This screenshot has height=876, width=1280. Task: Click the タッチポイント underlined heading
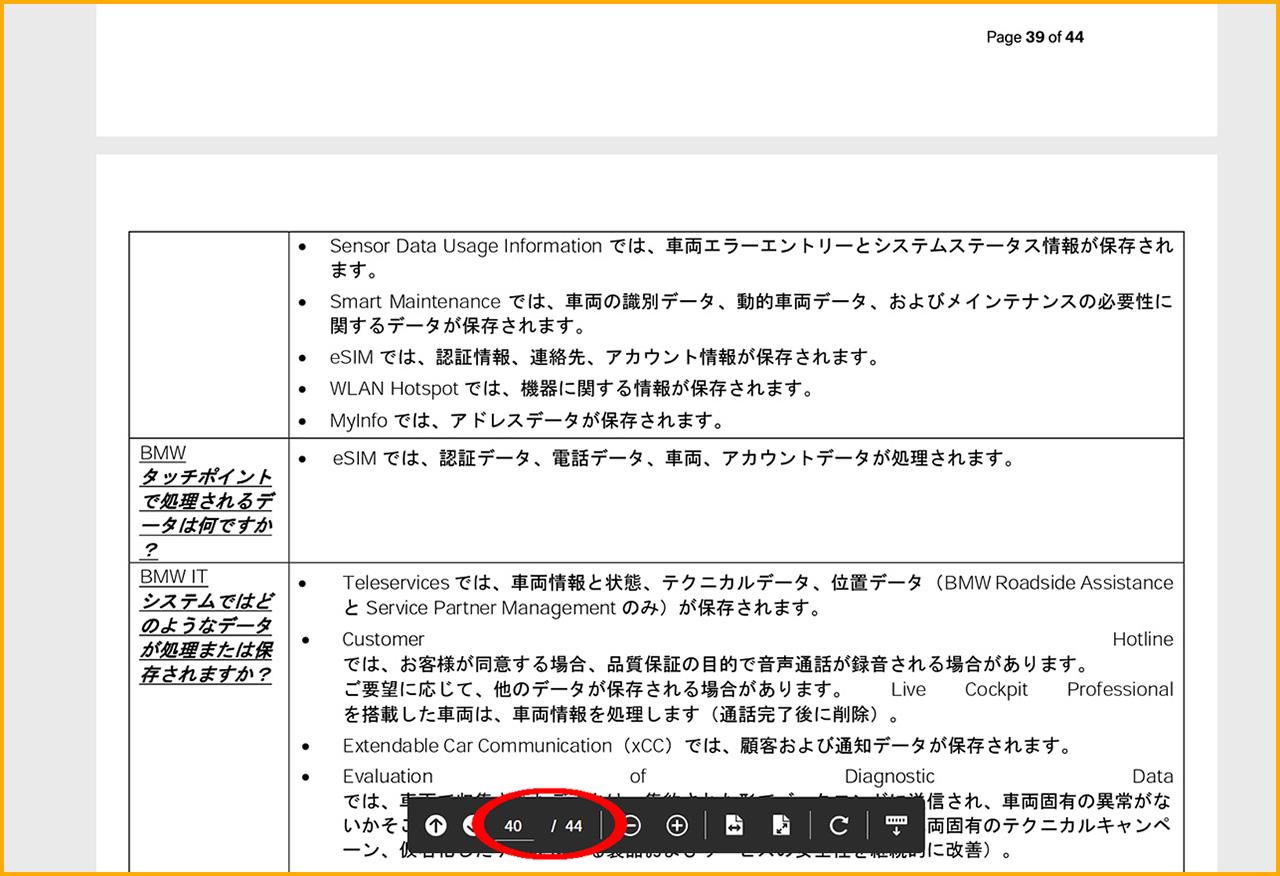tap(206, 513)
